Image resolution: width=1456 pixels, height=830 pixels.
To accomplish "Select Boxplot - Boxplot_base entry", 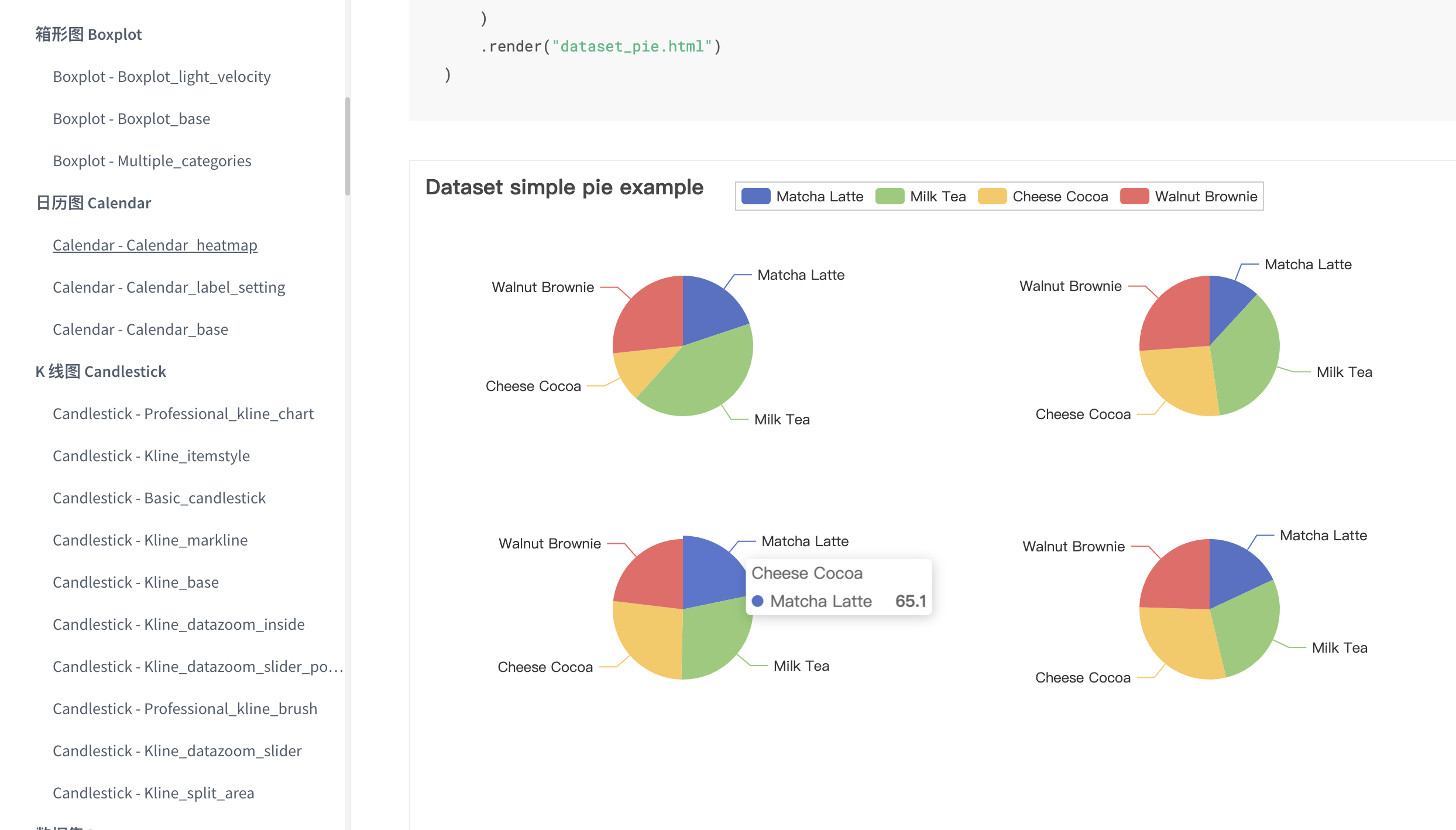I will (x=131, y=119).
